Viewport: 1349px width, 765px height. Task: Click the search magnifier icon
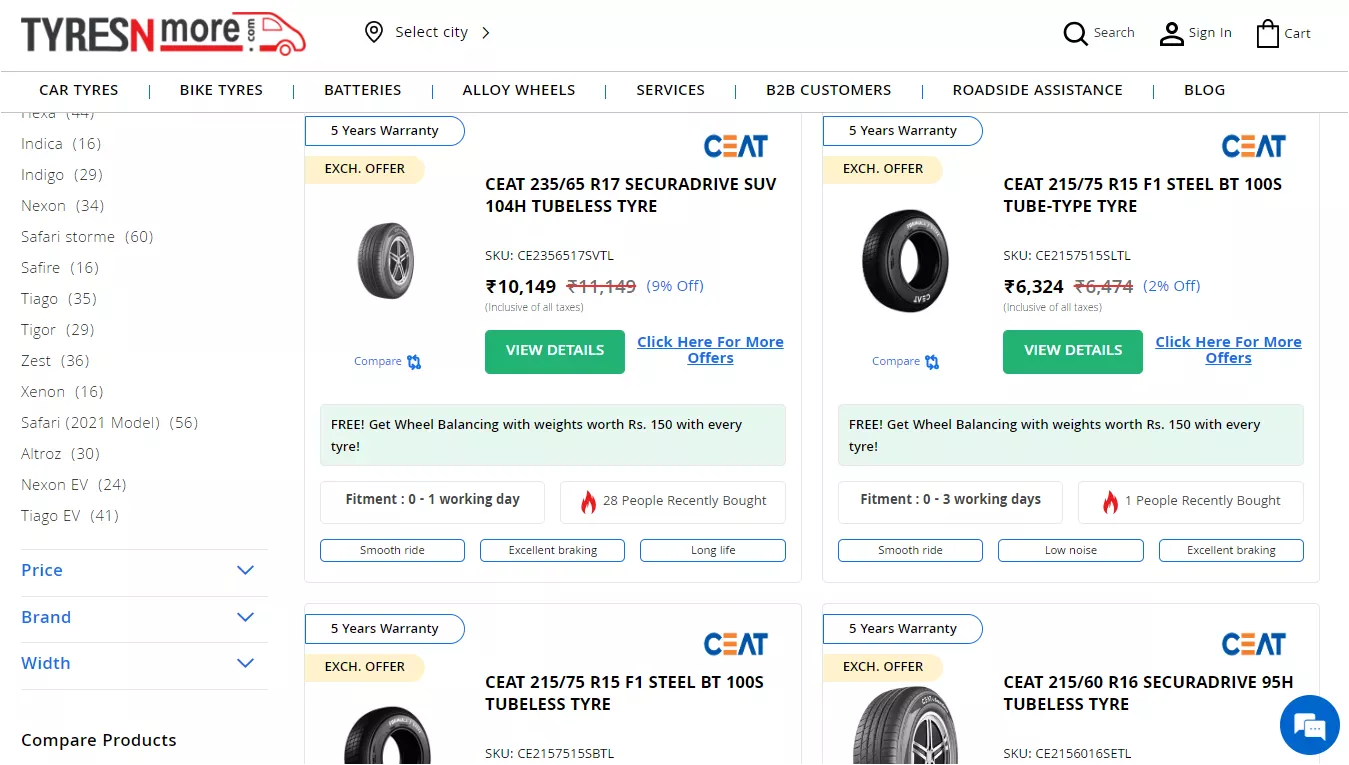pyautogui.click(x=1075, y=34)
